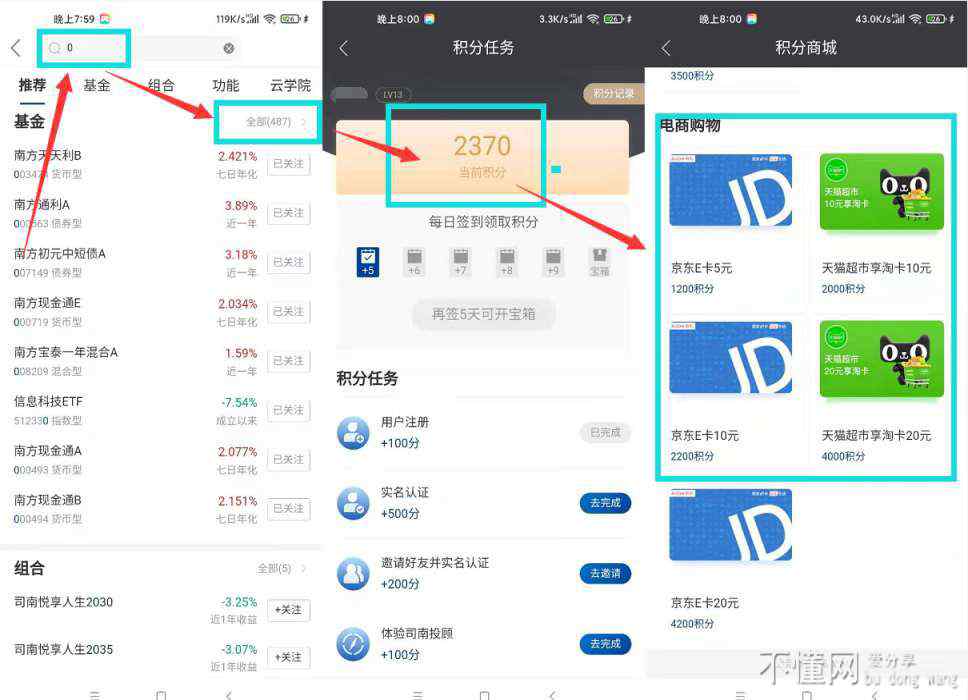The width and height of the screenshot is (968, 700).
Task: Tap the +5 daily check-in calendar icon
Action: click(x=368, y=262)
